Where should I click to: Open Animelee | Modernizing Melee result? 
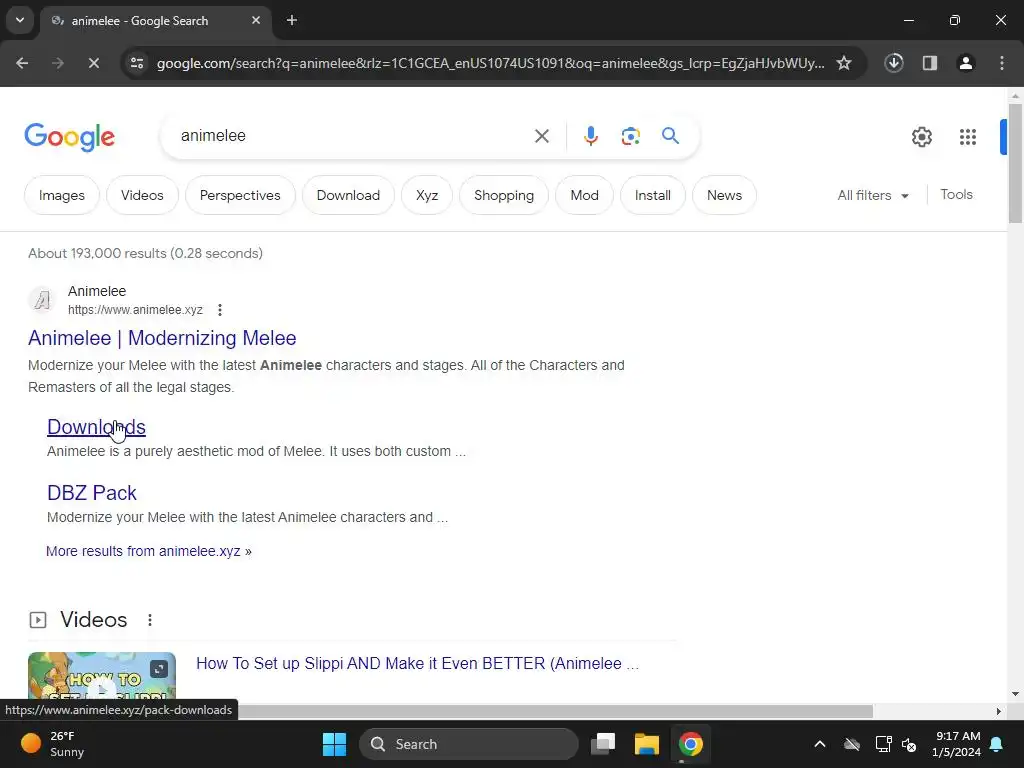[162, 338]
